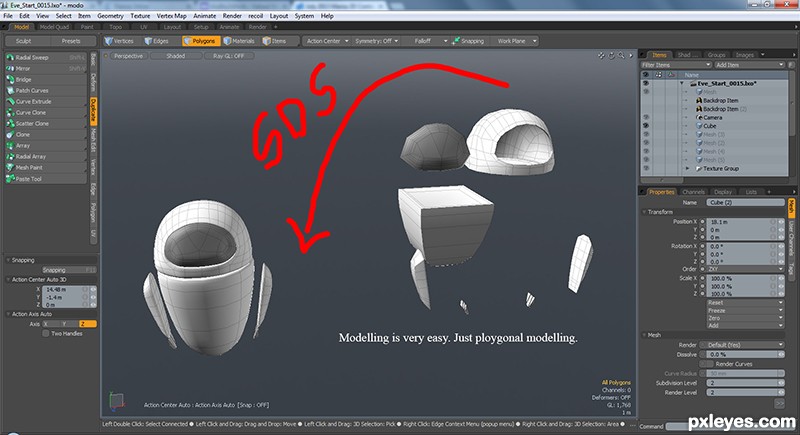Click the viewport pan/move icon

601,56
